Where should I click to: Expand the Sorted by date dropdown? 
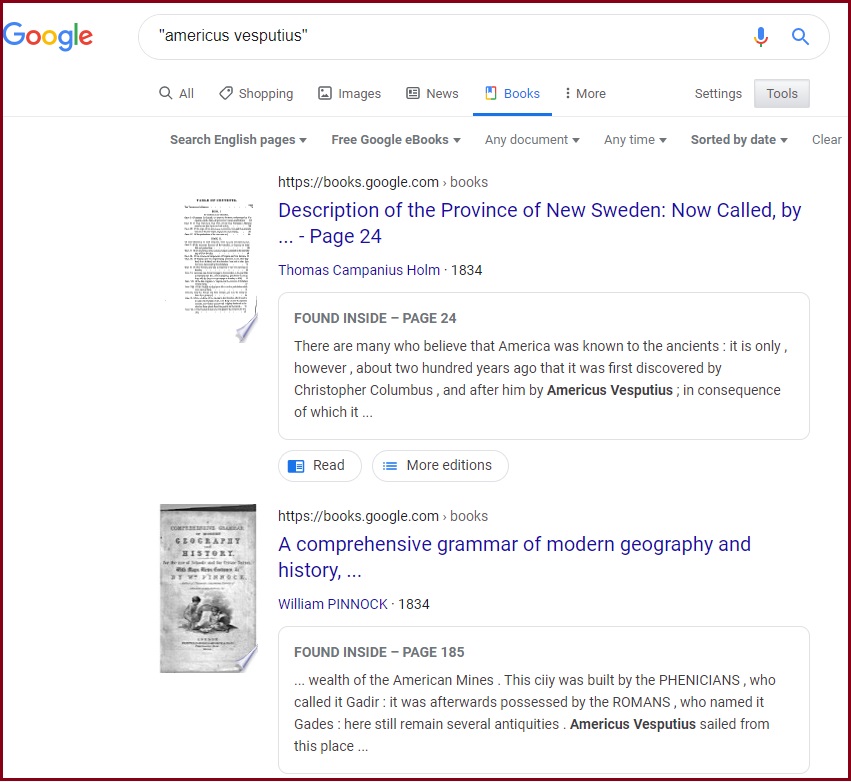click(739, 139)
